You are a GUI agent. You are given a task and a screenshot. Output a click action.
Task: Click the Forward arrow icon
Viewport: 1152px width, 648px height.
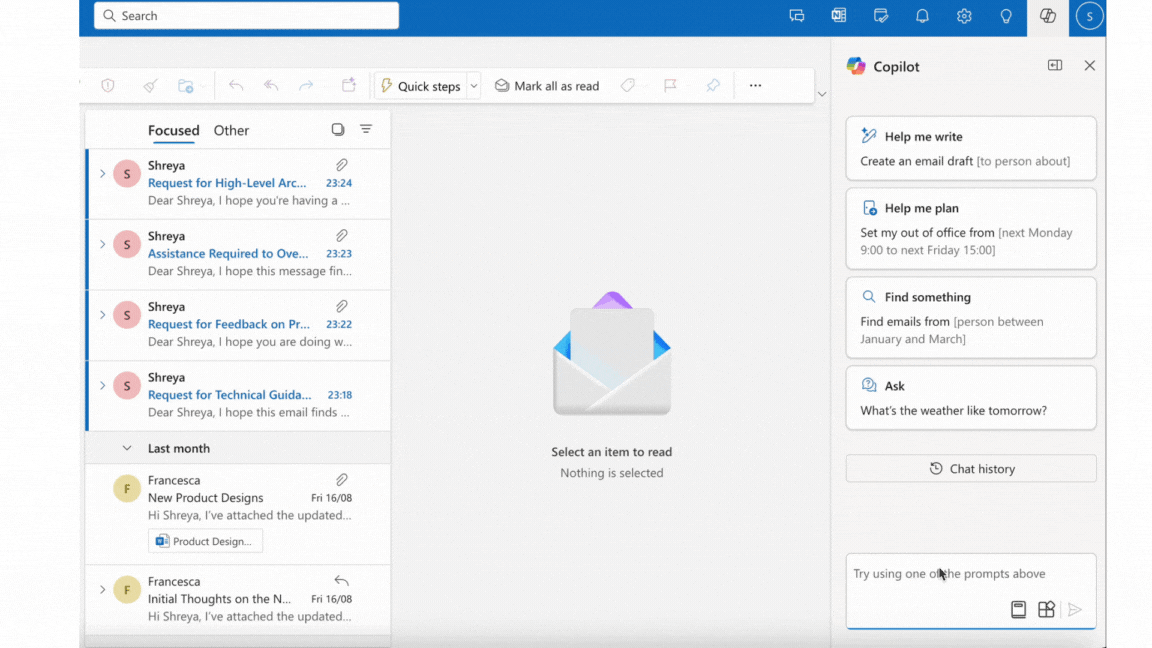(x=306, y=86)
